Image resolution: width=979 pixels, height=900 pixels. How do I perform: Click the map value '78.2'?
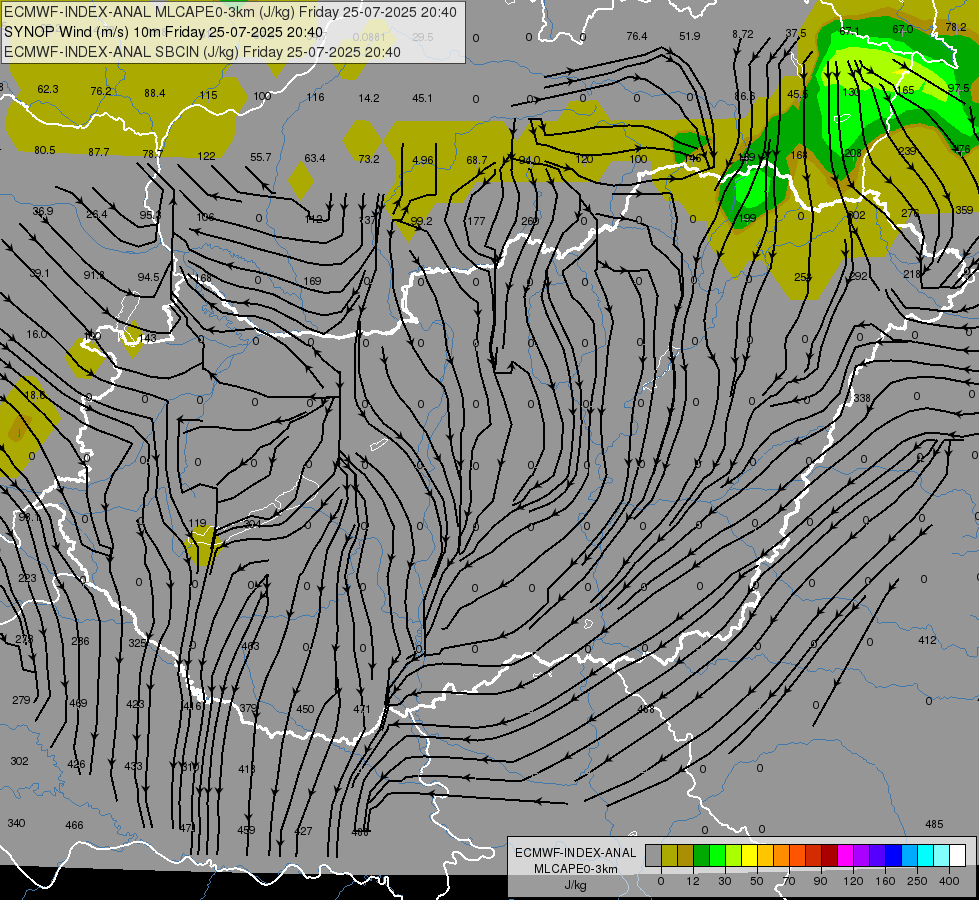coord(955,27)
